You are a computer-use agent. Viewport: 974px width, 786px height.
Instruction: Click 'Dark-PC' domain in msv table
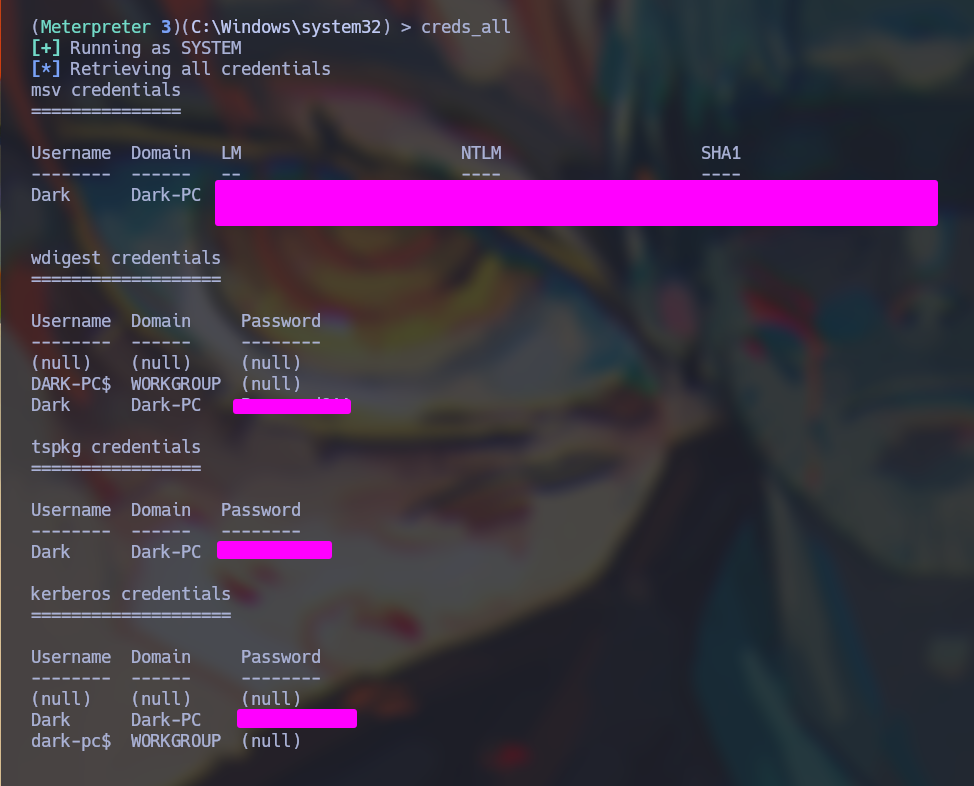(166, 195)
